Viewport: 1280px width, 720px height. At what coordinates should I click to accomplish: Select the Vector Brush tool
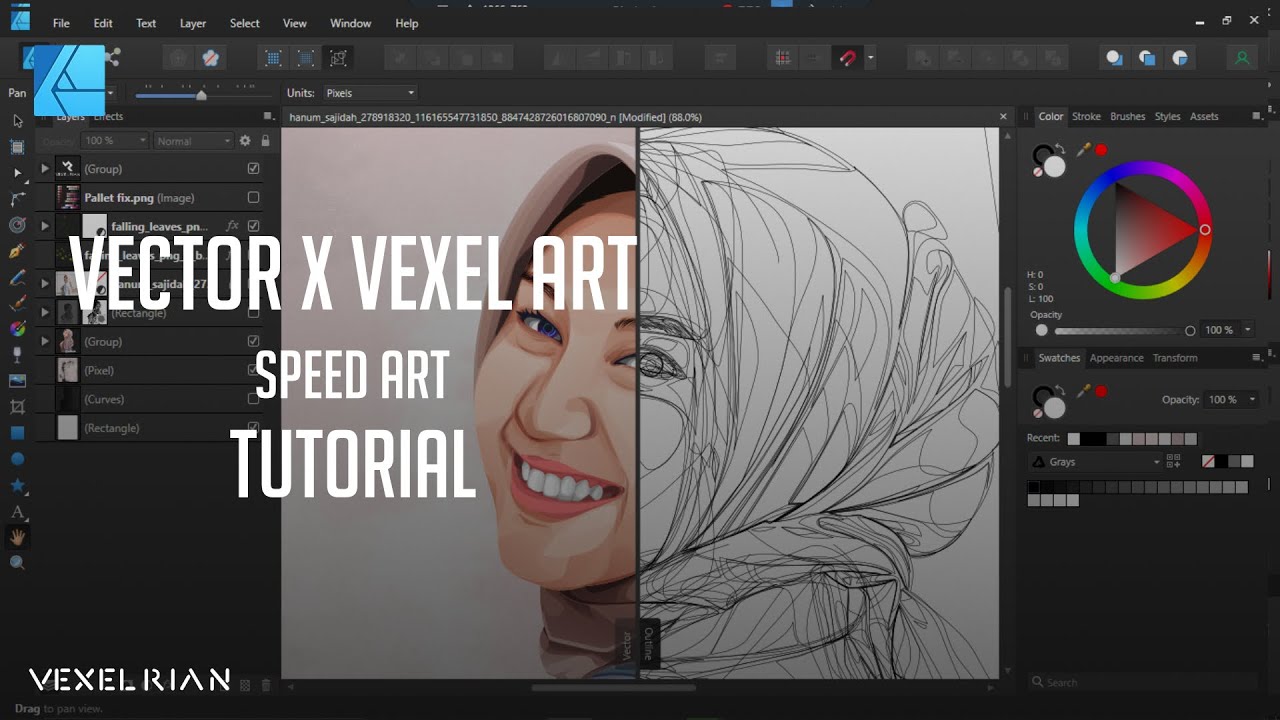click(17, 303)
